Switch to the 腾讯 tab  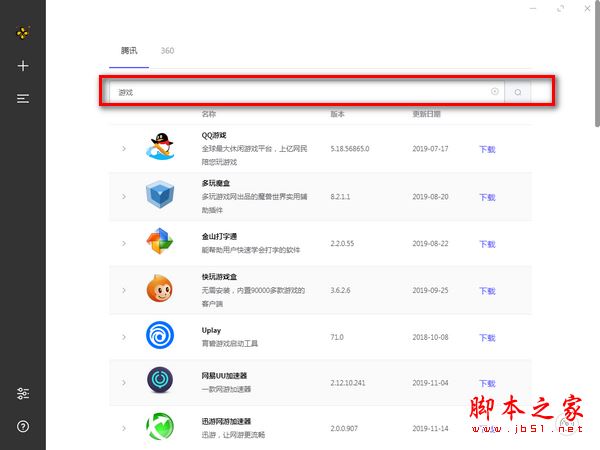(x=129, y=51)
